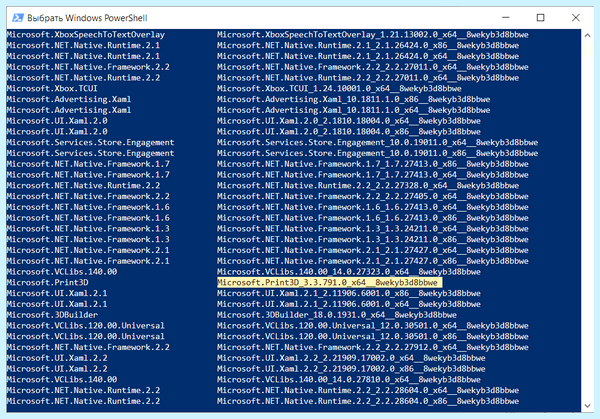Click Microsoft.UI.Xaml.2.1_2.11906.6001.0_x86 full name
The image size is (600, 419).
point(349,293)
